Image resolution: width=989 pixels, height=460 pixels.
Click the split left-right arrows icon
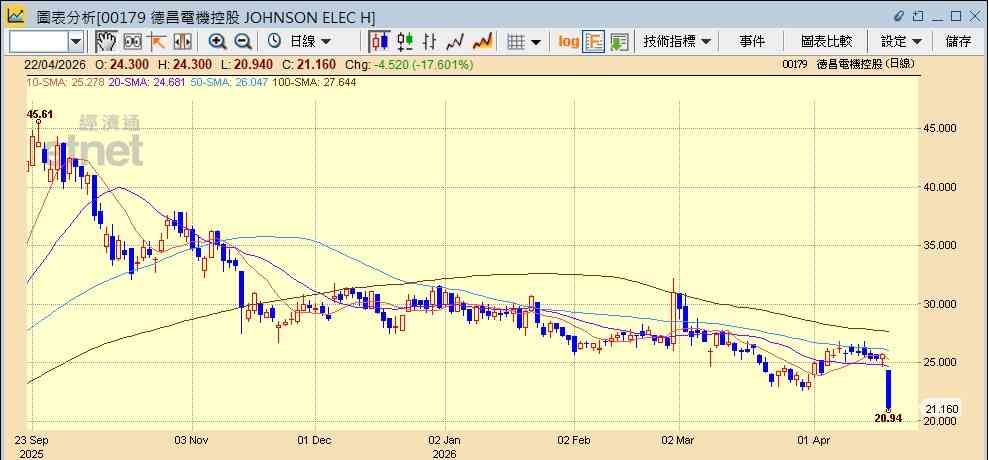[x=182, y=42]
